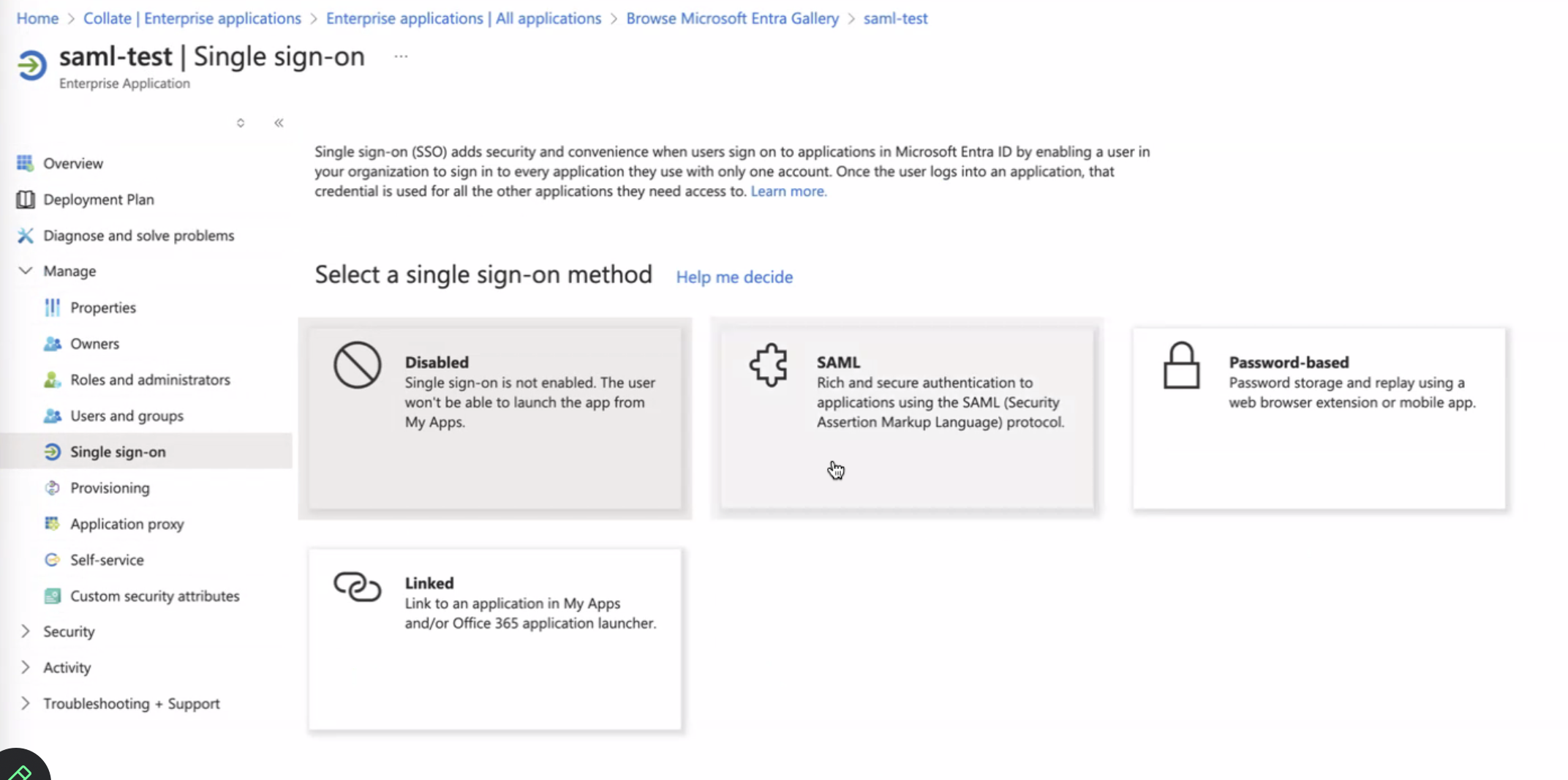
Task: Open the Help me decide link
Action: 734,277
